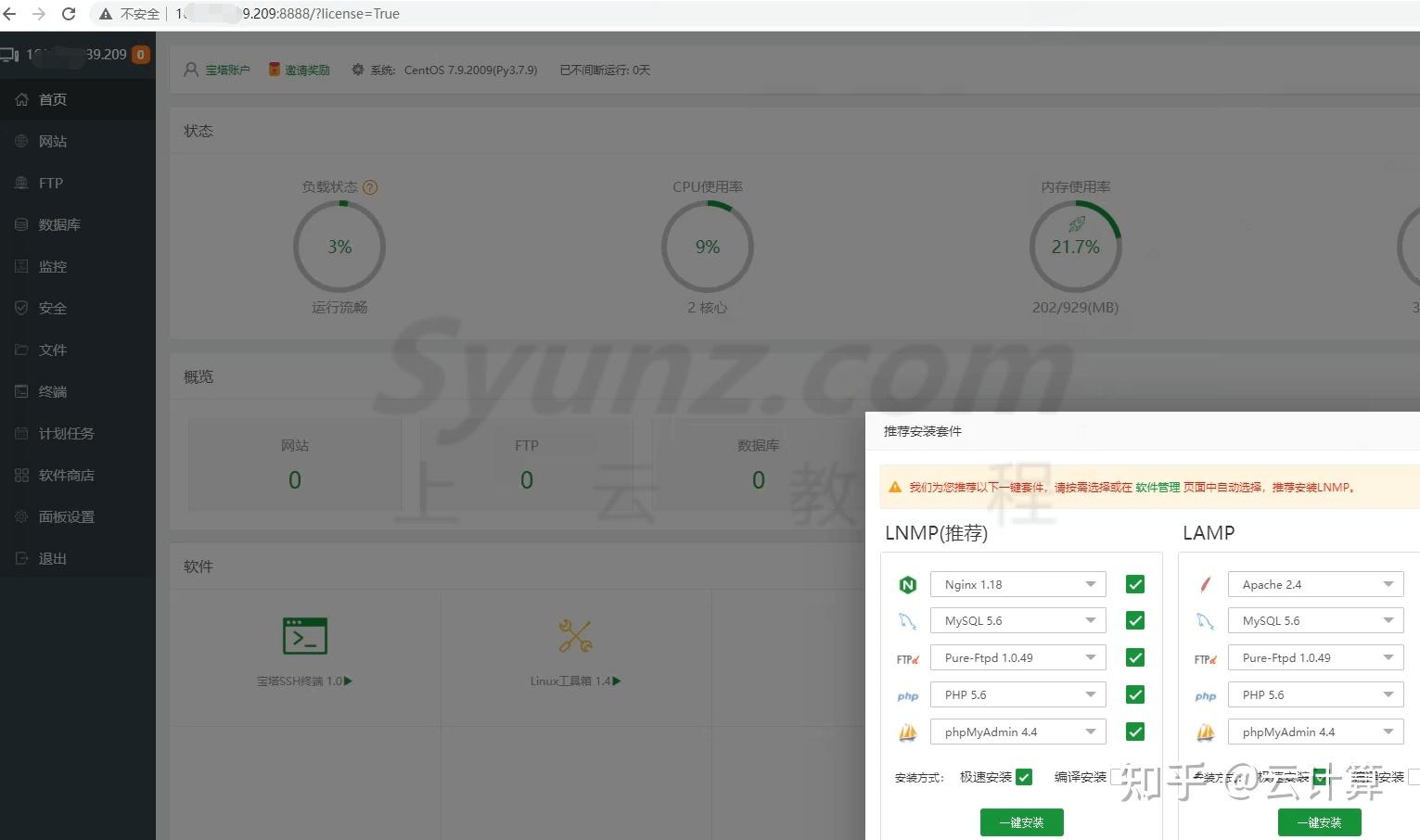Click the LNMP 一键安装 button
1420x840 pixels.
point(1022,822)
